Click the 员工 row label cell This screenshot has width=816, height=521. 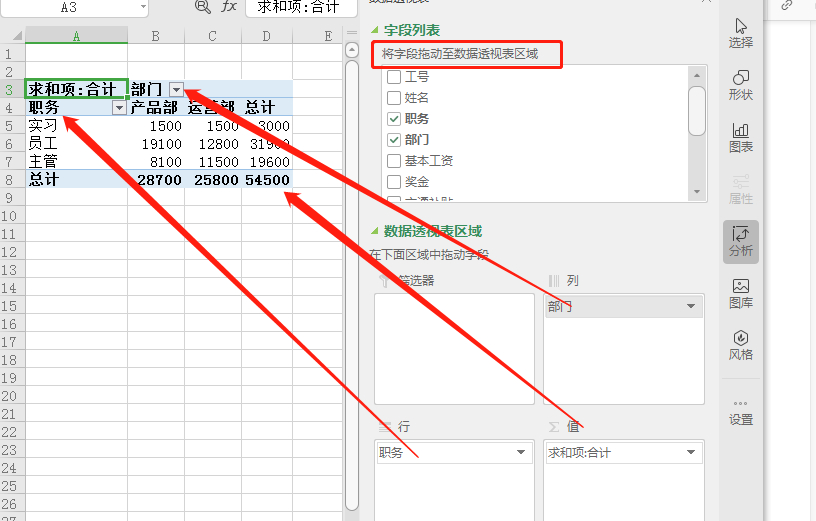pos(76,144)
